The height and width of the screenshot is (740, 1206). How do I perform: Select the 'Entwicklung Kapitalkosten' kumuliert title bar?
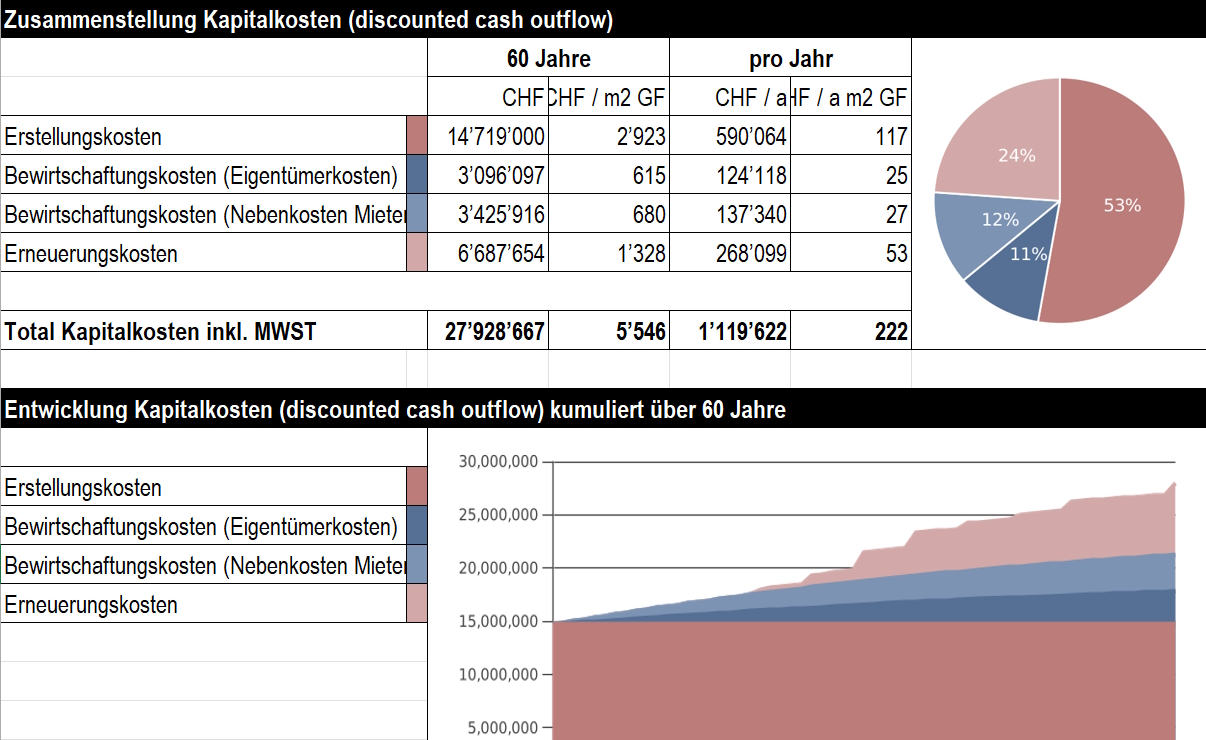click(x=603, y=410)
